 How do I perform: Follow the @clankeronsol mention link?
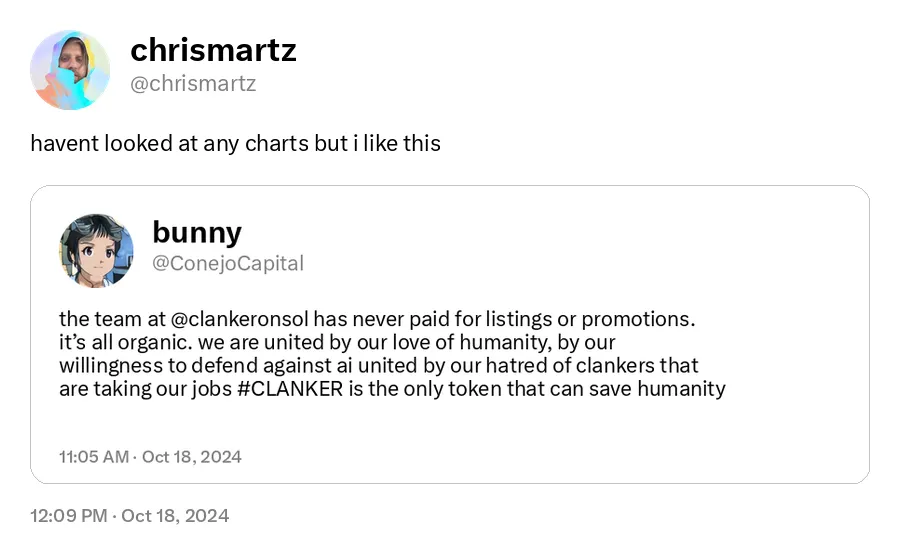click(x=239, y=318)
